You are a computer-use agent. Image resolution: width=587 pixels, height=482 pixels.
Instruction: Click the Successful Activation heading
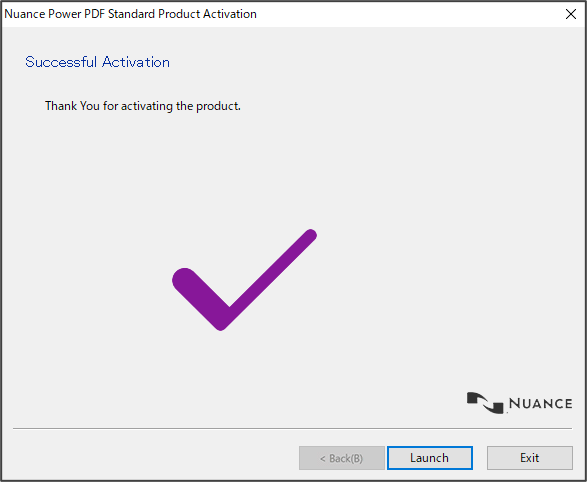pyautogui.click(x=97, y=62)
